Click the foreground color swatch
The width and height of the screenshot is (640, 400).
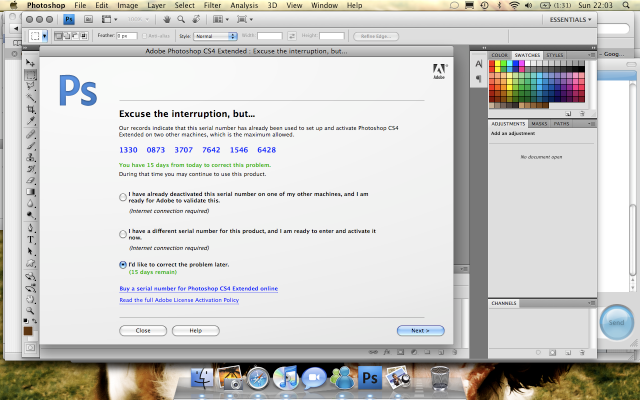(x=28, y=331)
